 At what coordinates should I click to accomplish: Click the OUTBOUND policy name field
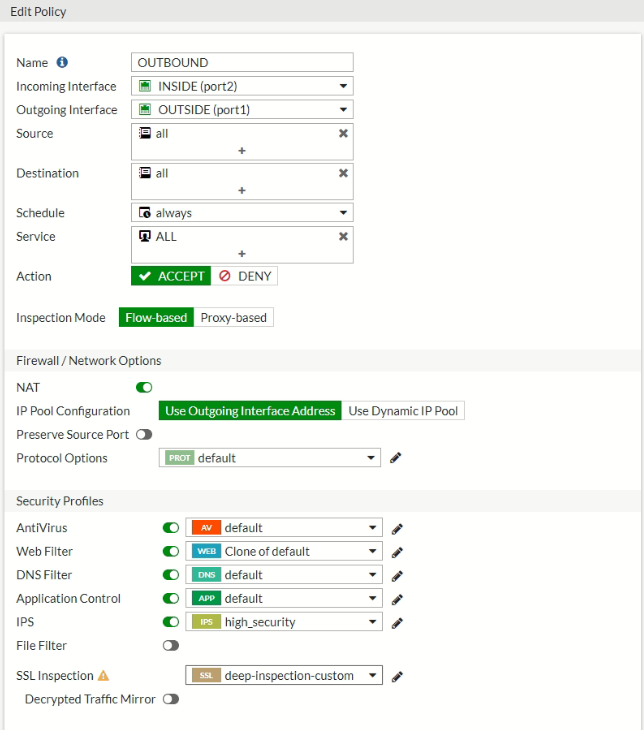242,62
